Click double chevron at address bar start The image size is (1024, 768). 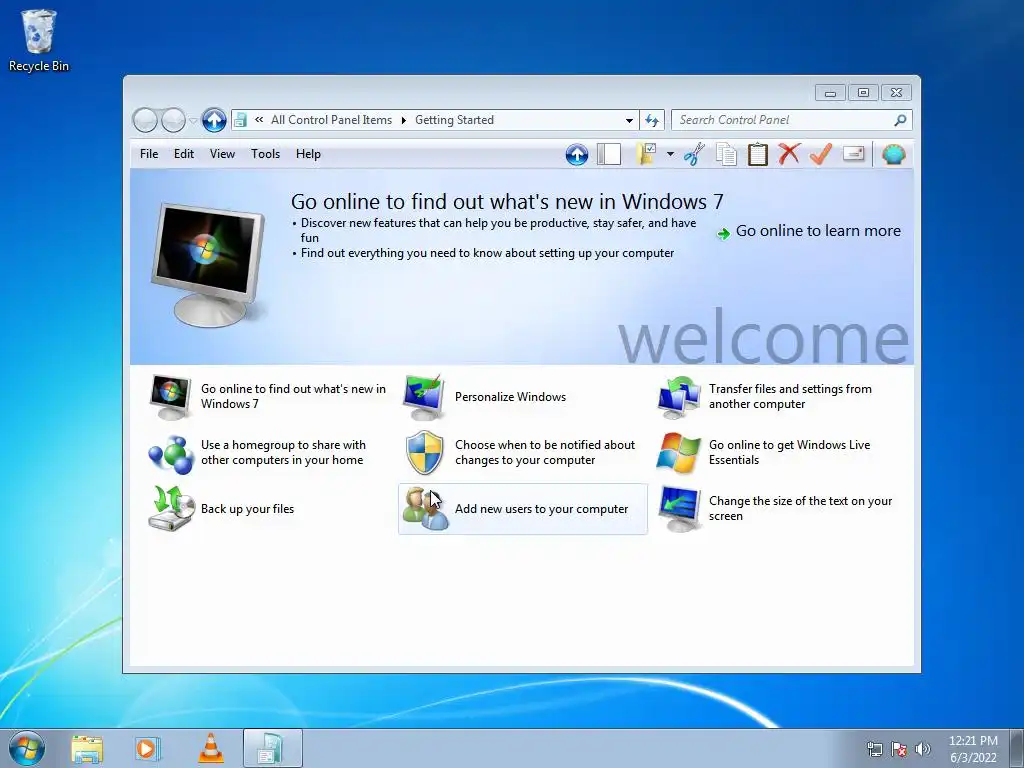pyautogui.click(x=259, y=120)
